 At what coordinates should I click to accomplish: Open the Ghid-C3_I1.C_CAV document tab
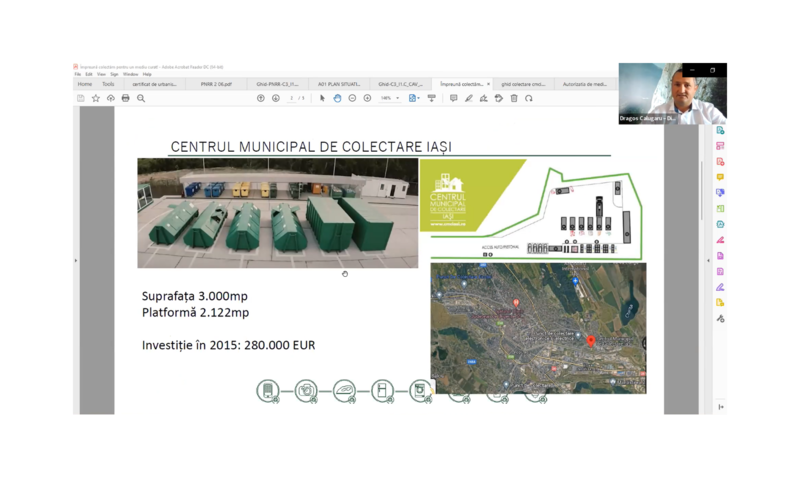tap(400, 84)
